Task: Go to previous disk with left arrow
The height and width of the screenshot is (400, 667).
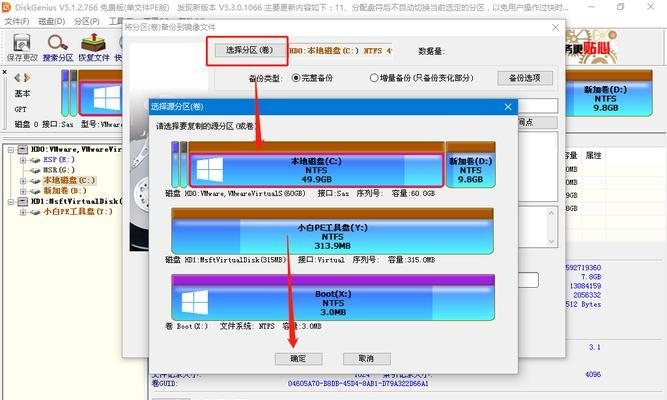Action: [x=17, y=78]
